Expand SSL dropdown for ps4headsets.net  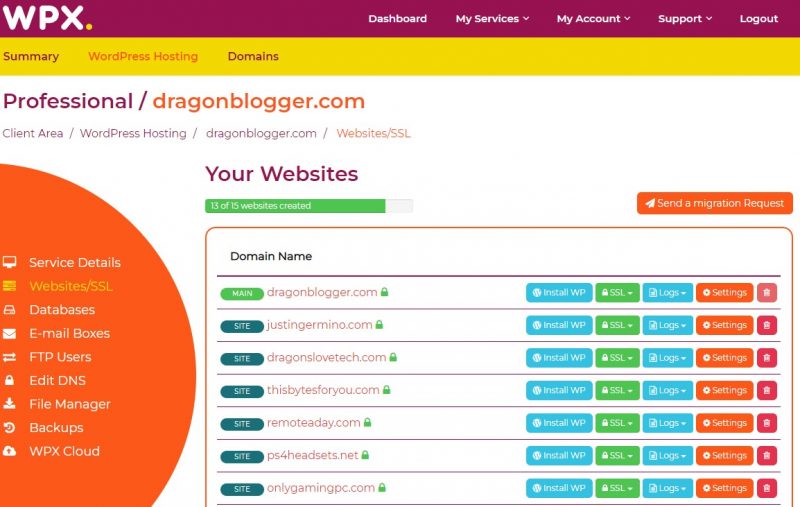(617, 456)
